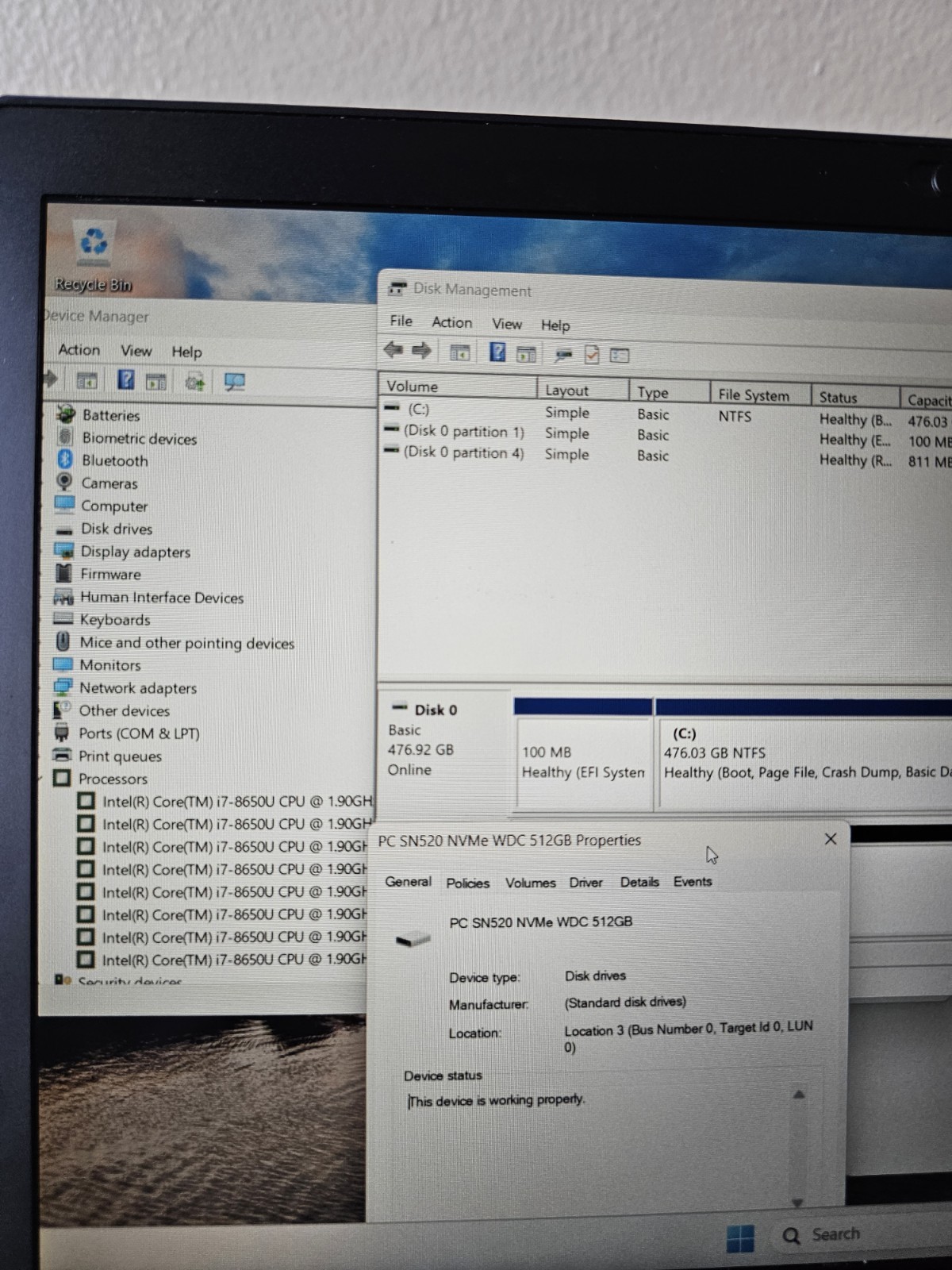Screen dimensions: 952x1270
Task: Click properties pane icon in Device Manager toolbar
Action: pos(156,382)
